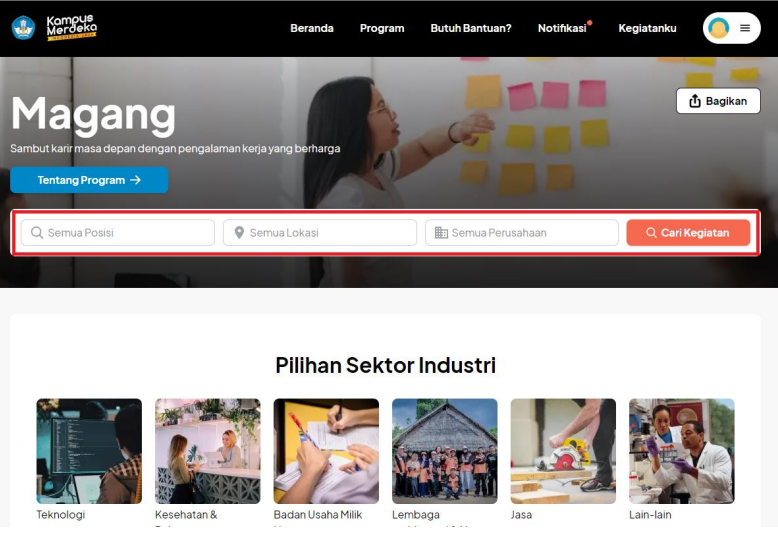Open Butuh Bantuan? in navigation
The width and height of the screenshot is (778, 557).
click(x=471, y=28)
